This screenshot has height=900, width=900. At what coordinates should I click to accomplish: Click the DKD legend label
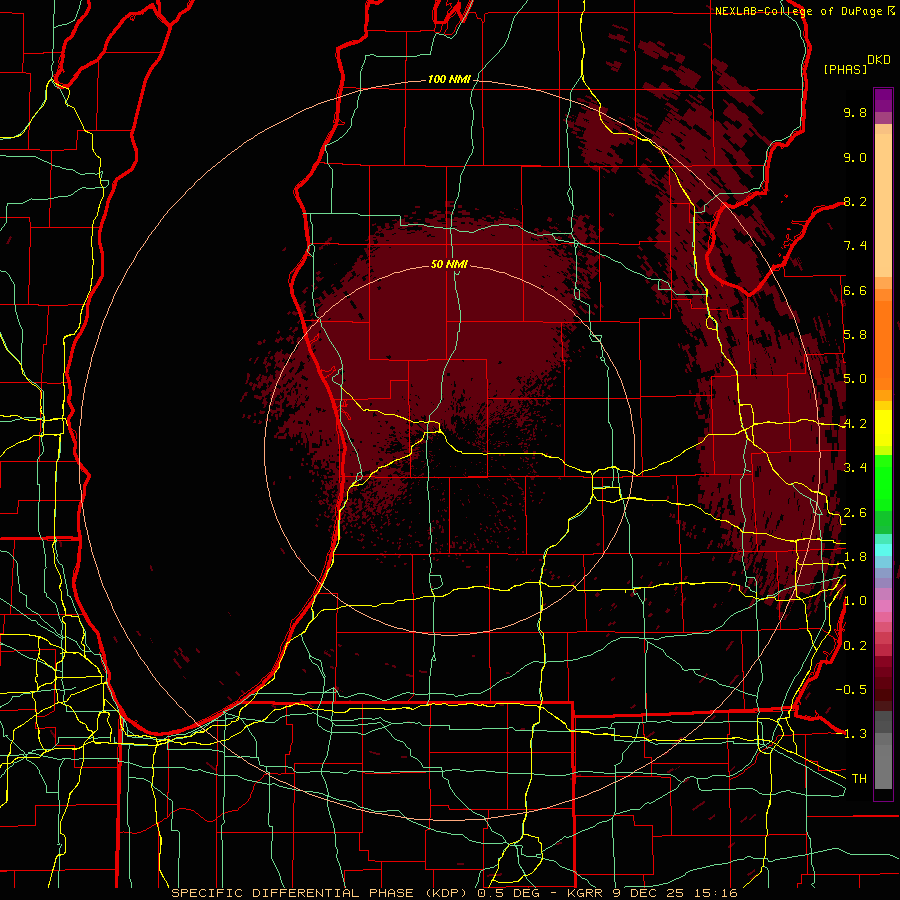pos(879,60)
